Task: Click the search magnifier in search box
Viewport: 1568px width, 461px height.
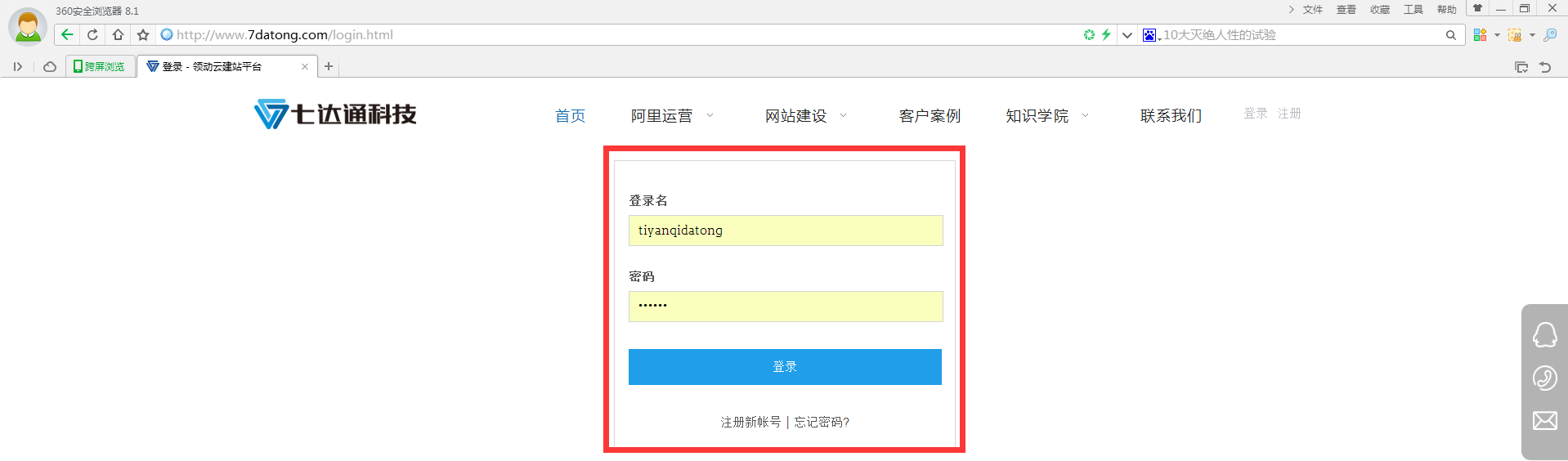Action: click(1451, 34)
